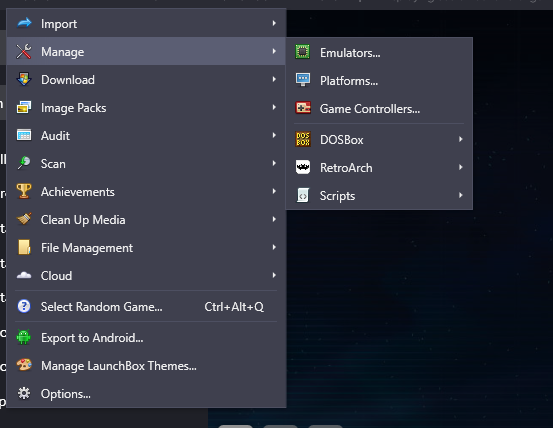The width and height of the screenshot is (553, 428).
Task: Expand the RetroArch submenu arrow
Action: click(461, 167)
